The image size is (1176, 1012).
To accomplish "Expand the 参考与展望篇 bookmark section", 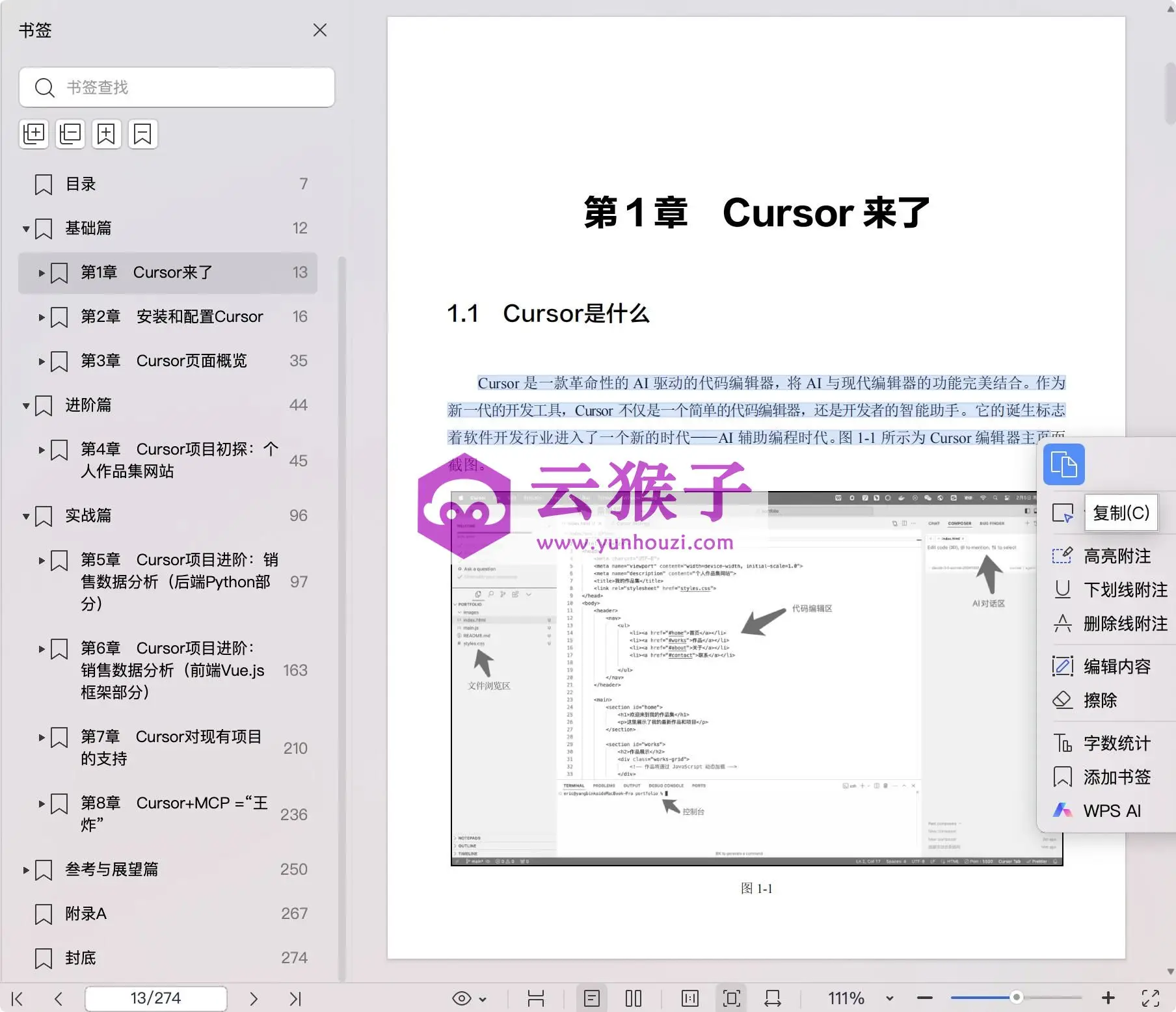I will point(26,870).
